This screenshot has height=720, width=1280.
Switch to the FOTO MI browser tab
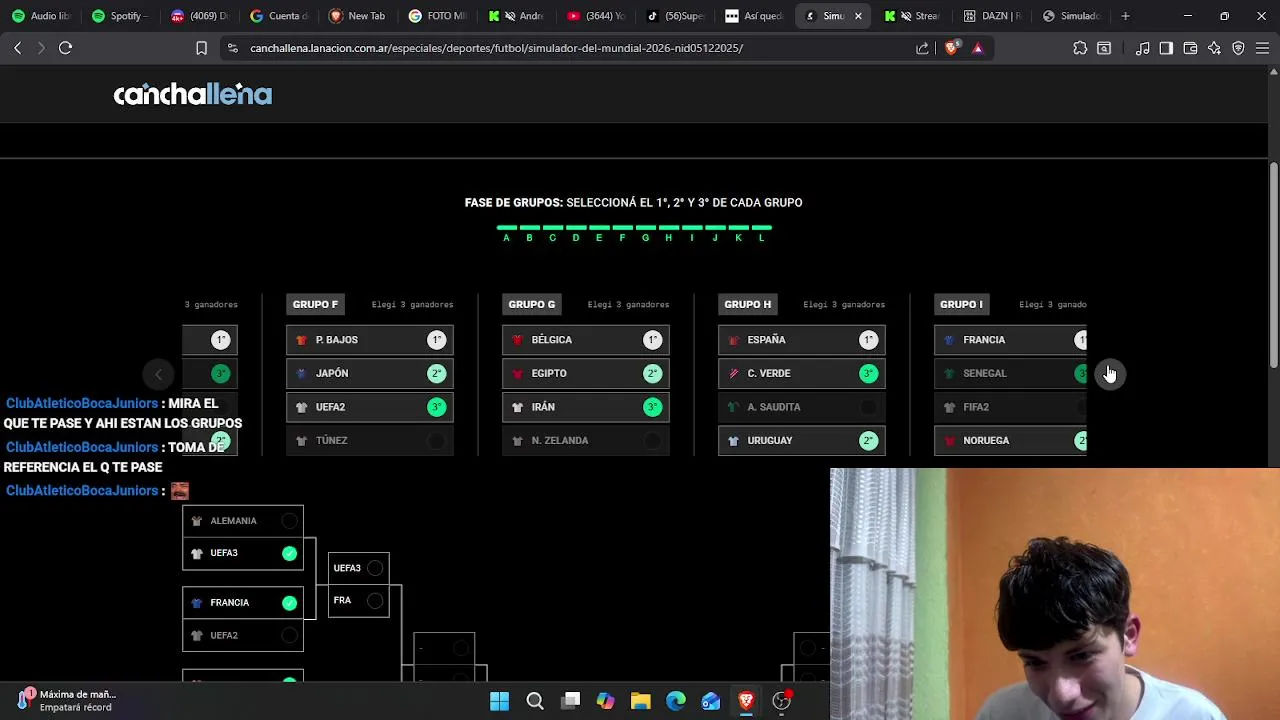438,16
